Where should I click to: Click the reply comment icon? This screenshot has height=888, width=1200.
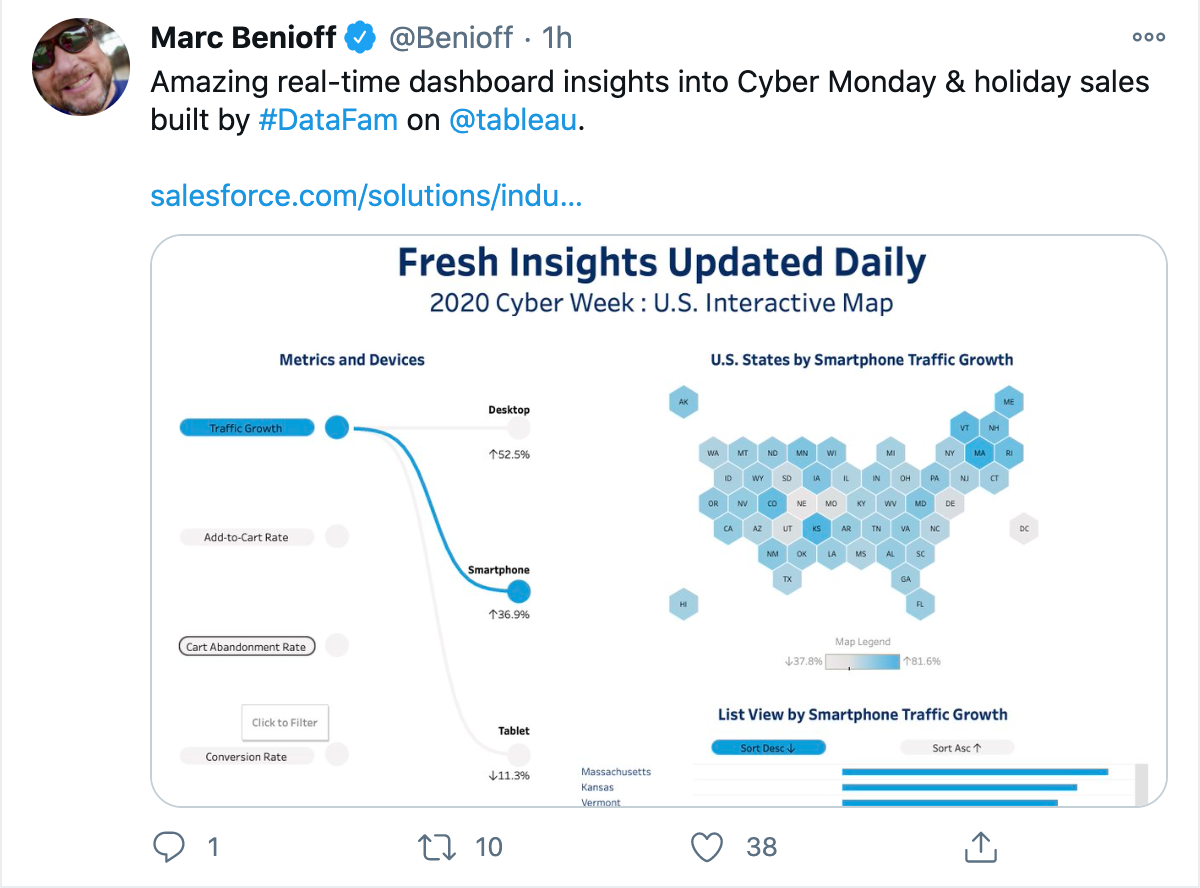click(170, 847)
